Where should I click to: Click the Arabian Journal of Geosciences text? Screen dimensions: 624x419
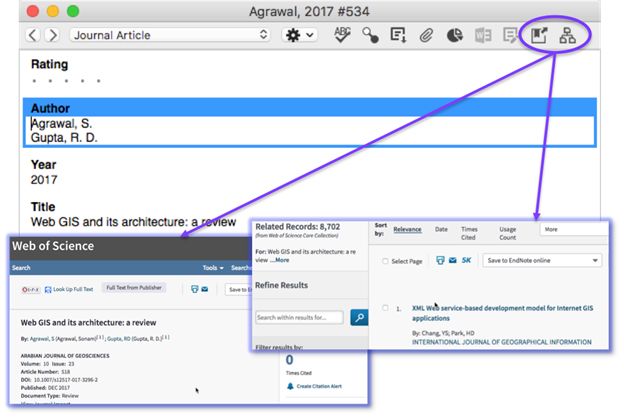coord(65,356)
